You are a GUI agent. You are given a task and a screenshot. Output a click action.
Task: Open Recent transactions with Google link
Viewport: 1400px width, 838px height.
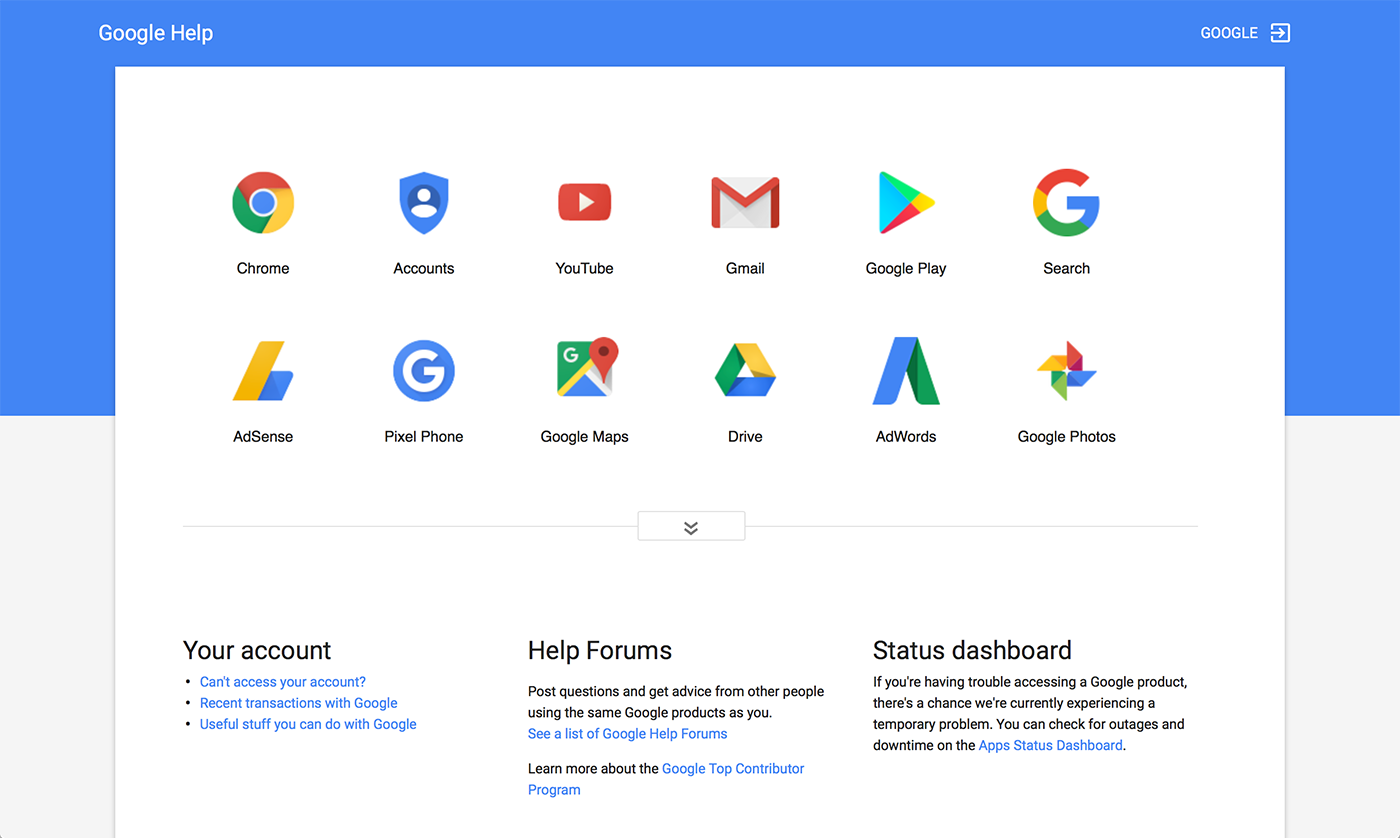(299, 703)
